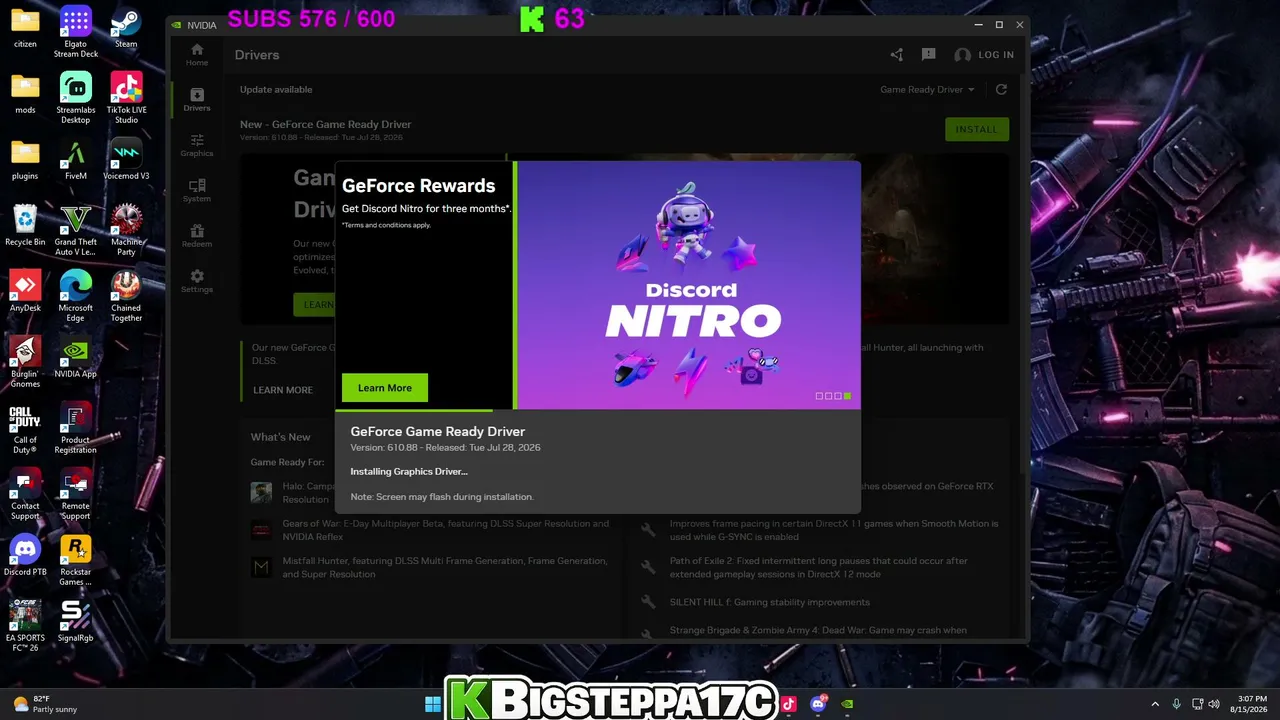The image size is (1280, 720).
Task: Open Steam desktop shortcut
Action: (126, 27)
